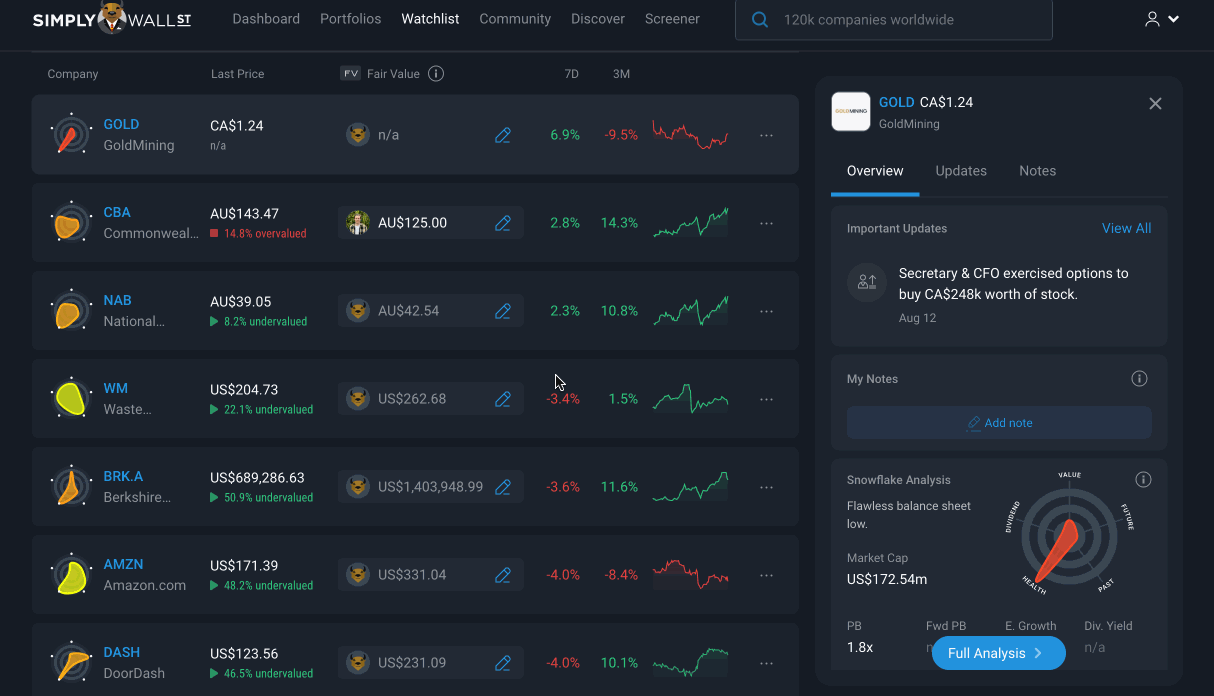The height and width of the screenshot is (696, 1214).
Task: Open more options for BRK.A row
Action: (x=767, y=487)
